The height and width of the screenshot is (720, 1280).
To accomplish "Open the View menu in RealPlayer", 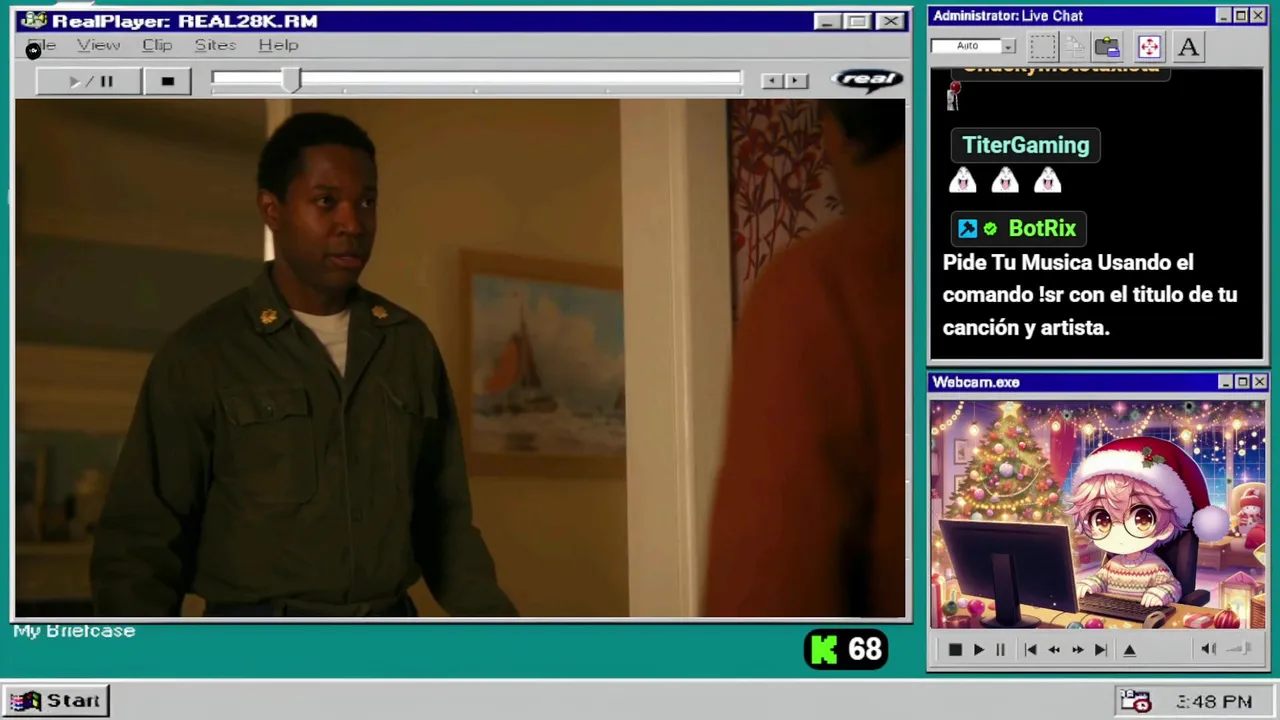I will coord(98,45).
